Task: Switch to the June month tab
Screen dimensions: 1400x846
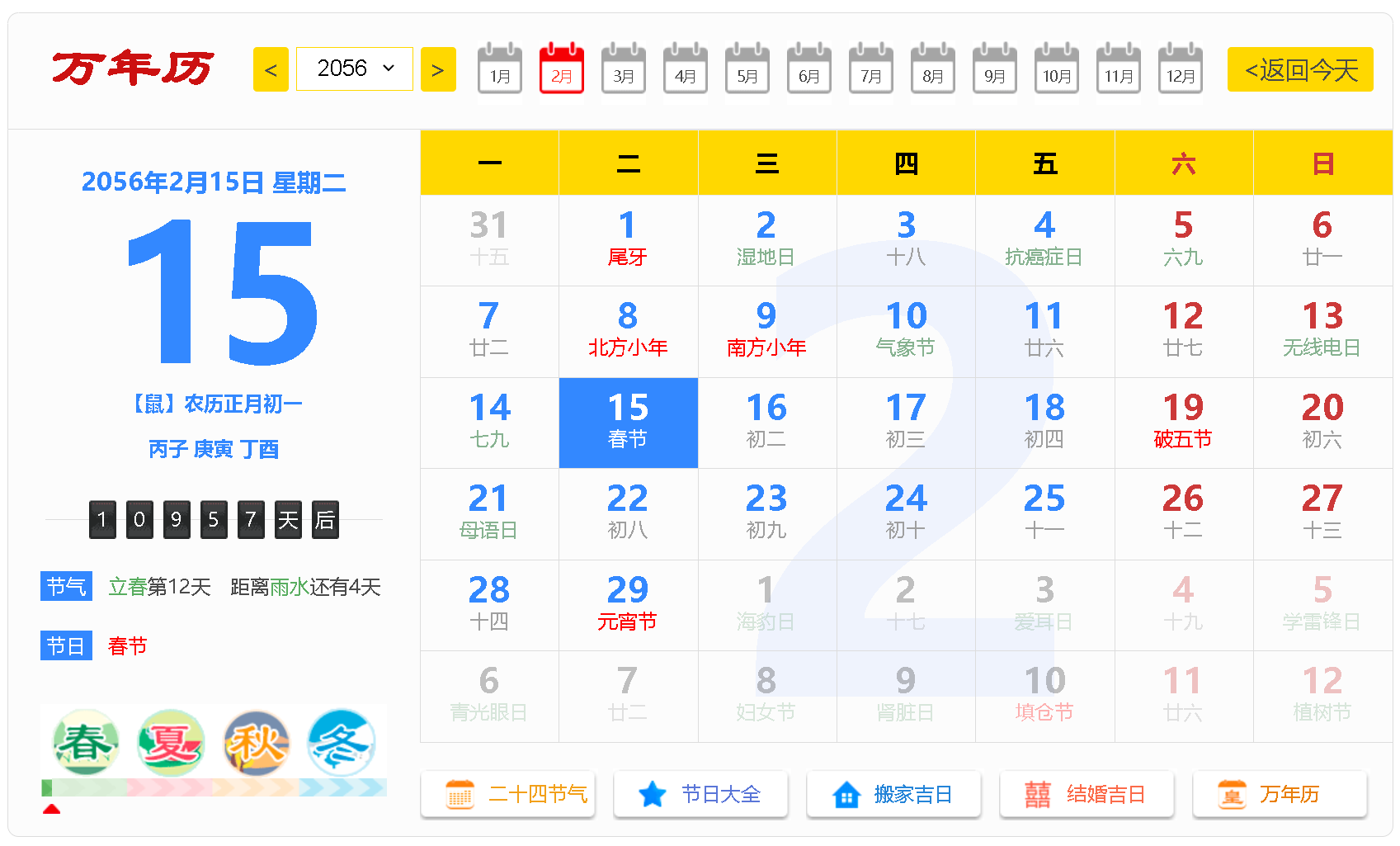Action: (x=809, y=69)
